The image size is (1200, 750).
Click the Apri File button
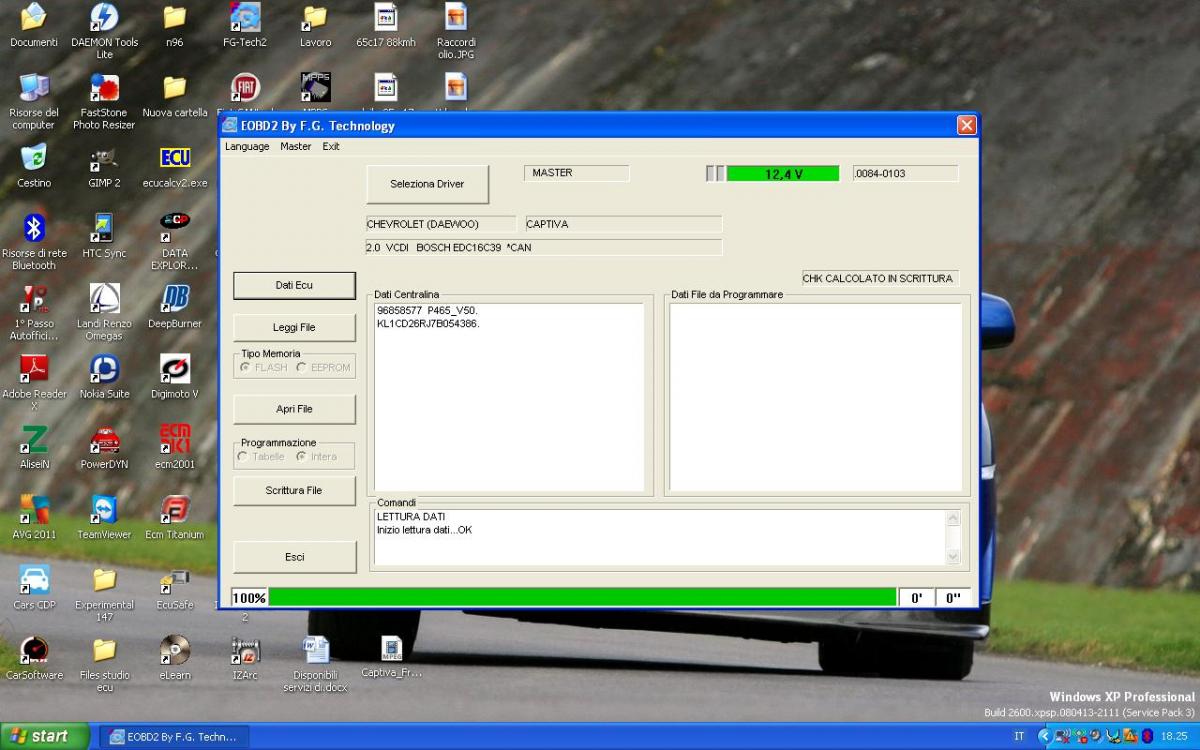294,409
